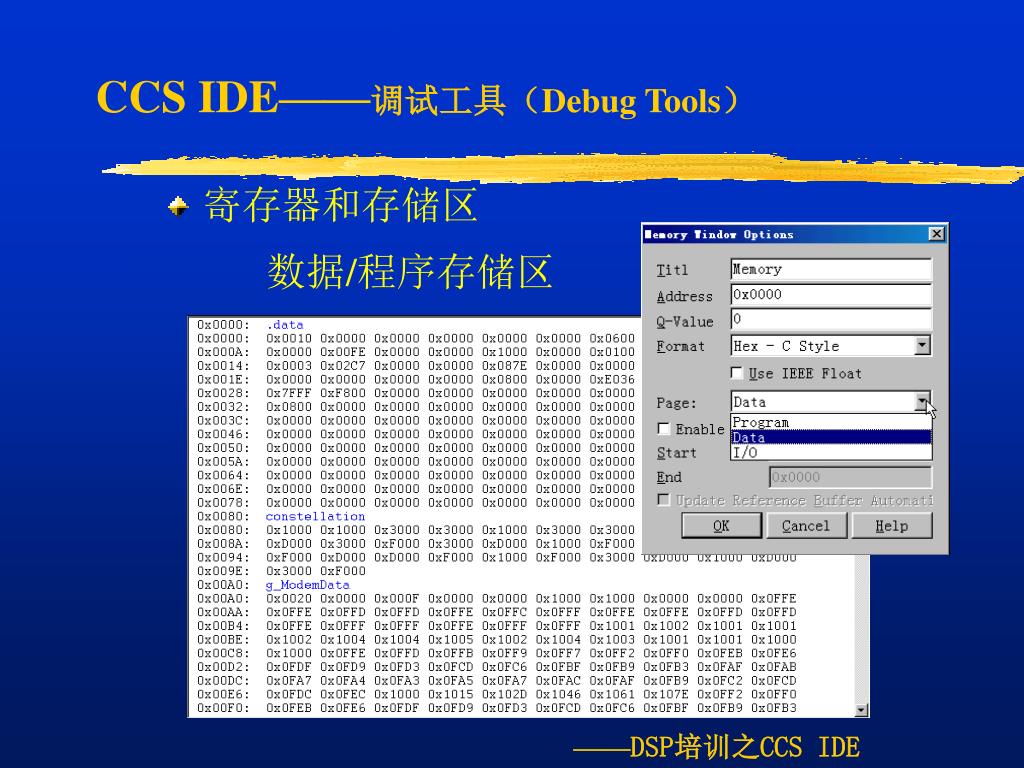The height and width of the screenshot is (768, 1024).
Task: Click address 0x0028: row label
Action: click(223, 393)
